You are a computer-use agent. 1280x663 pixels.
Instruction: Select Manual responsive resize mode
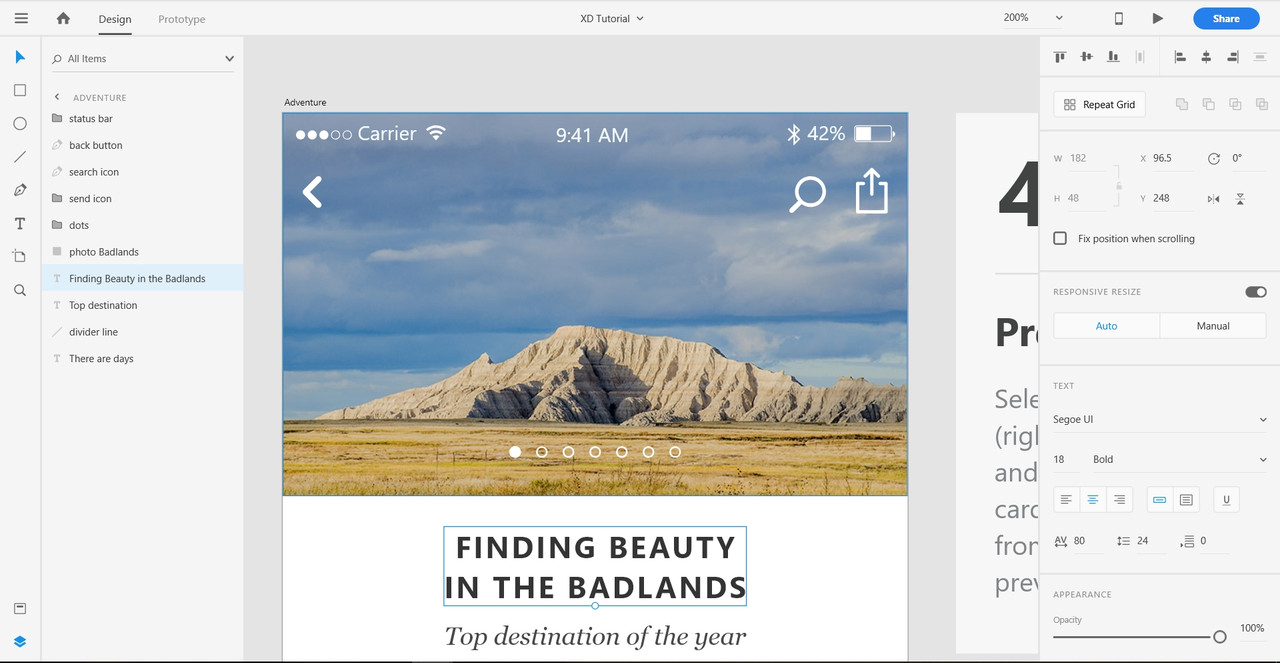1213,326
